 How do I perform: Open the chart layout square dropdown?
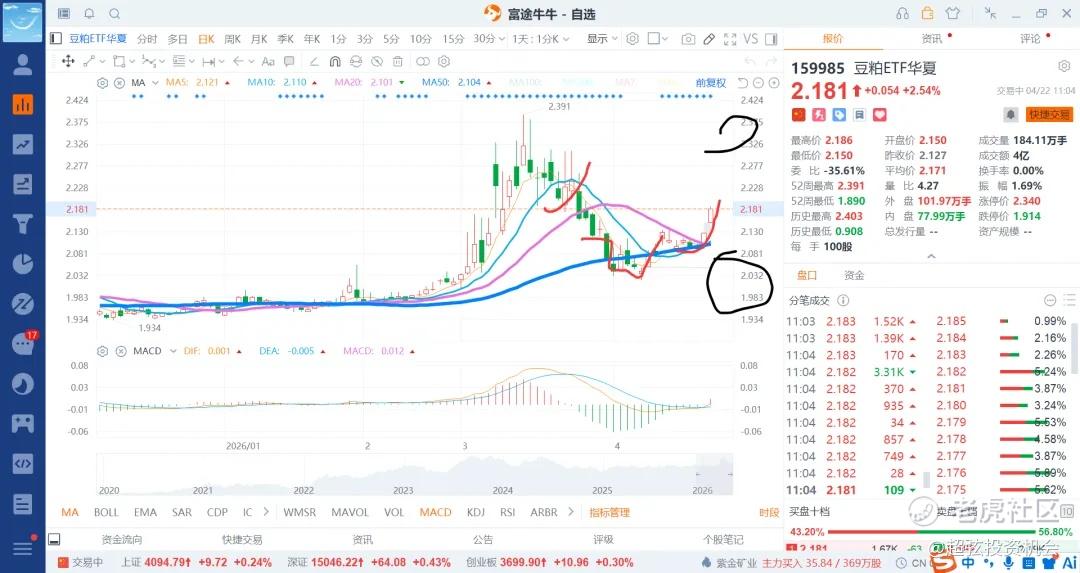(658, 39)
